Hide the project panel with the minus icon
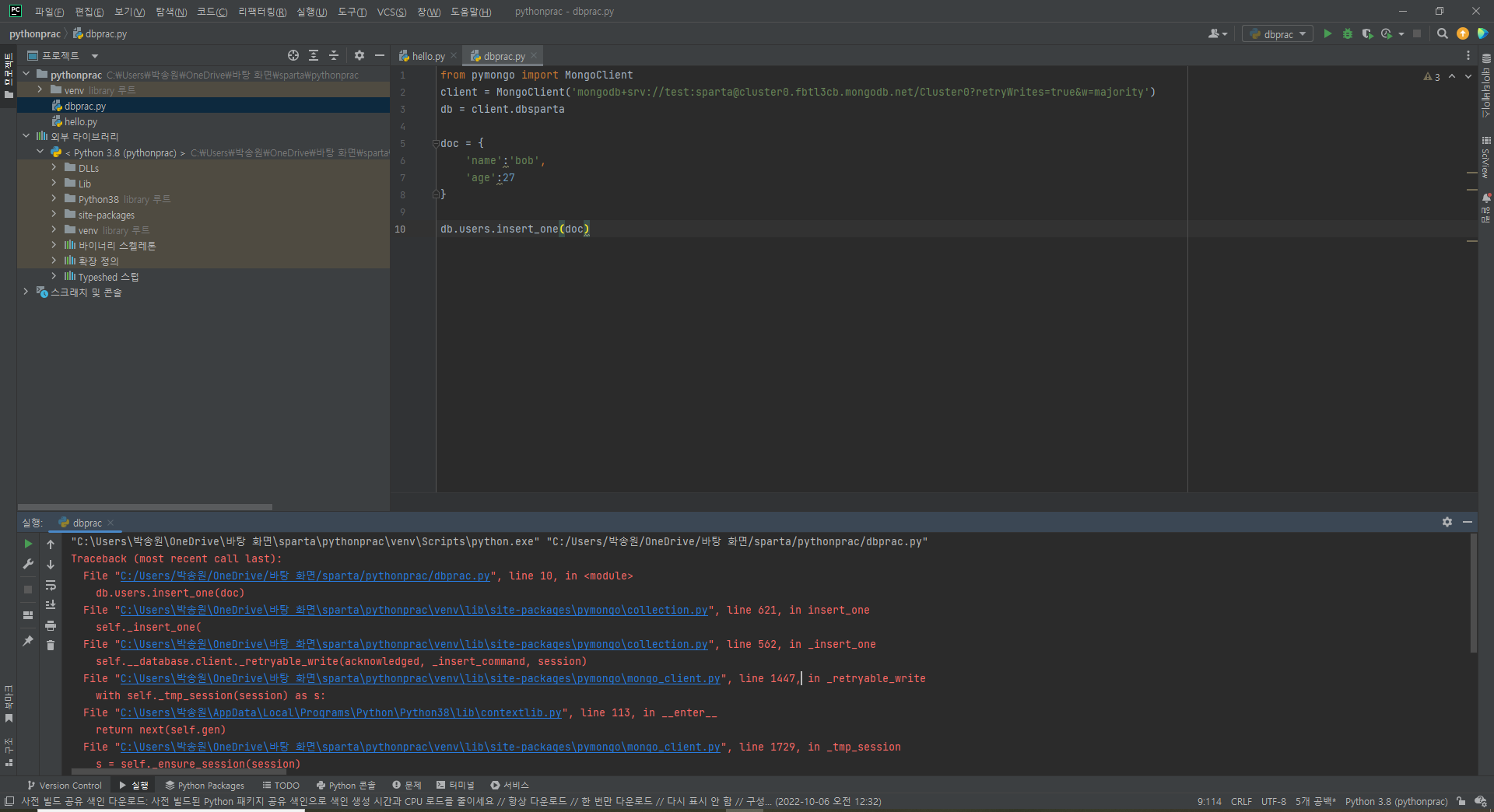 [380, 55]
